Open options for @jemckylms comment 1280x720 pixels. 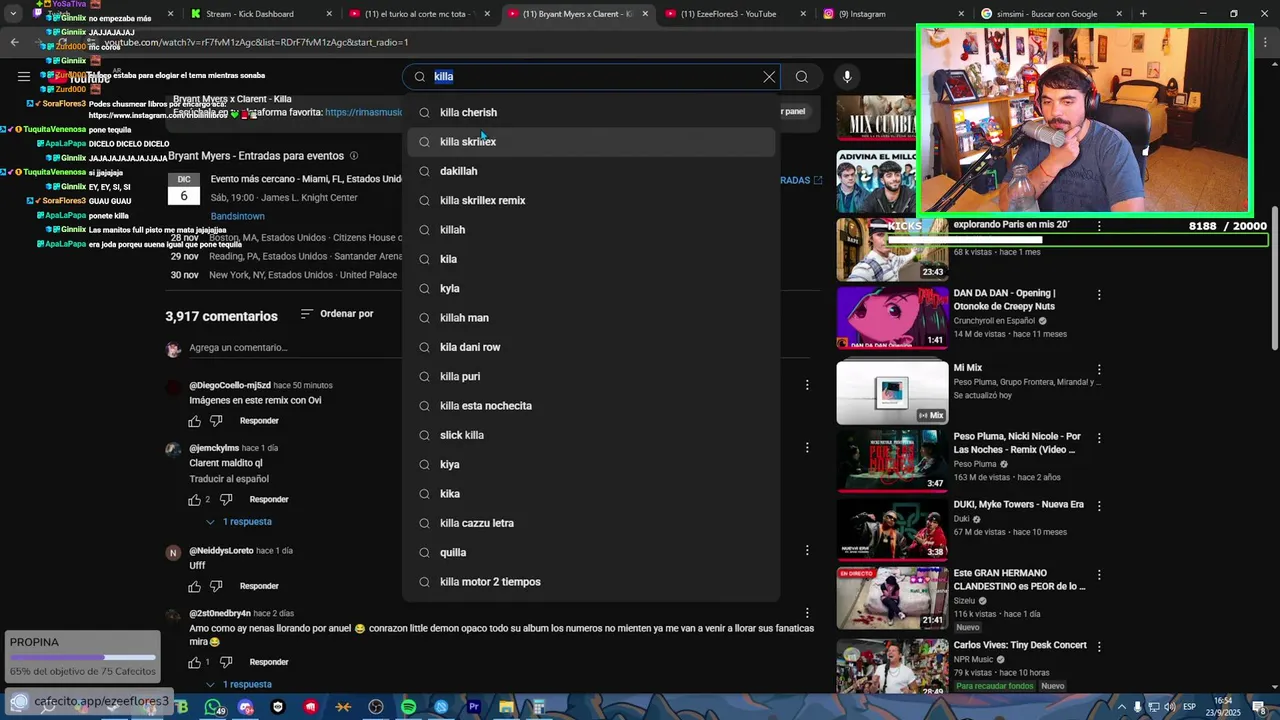807,448
